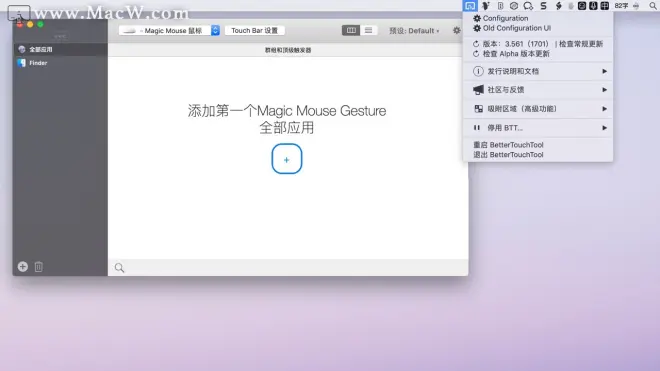This screenshot has height=371, width=660.
Task: Click the Finder app icon in sidebar
Action: point(21,63)
